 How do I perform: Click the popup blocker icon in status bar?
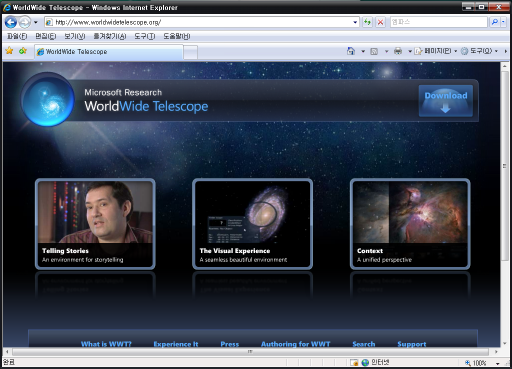click(x=354, y=362)
